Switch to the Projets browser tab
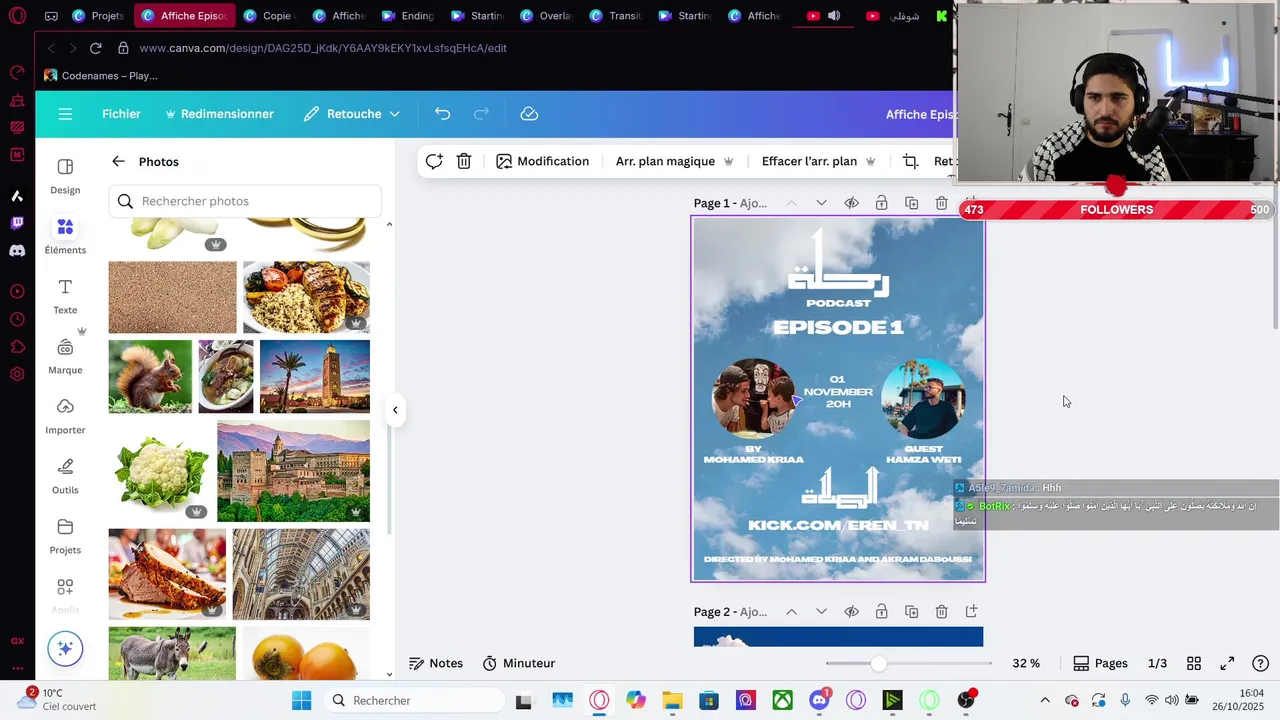This screenshot has height=720, width=1280. 98,16
